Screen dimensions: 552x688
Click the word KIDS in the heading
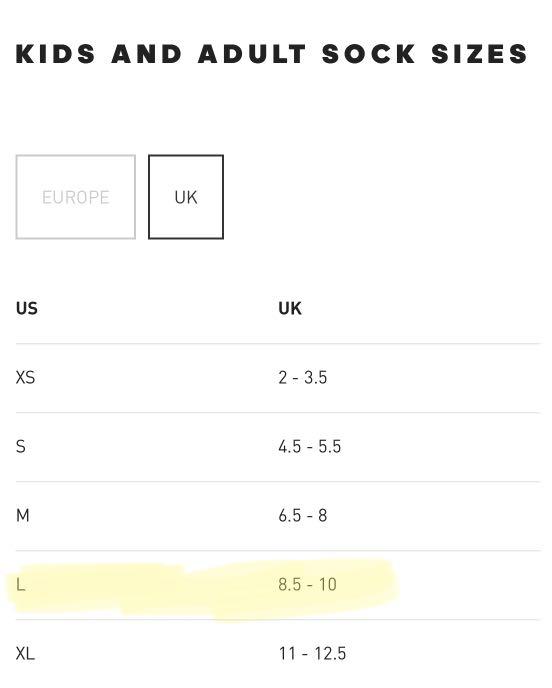point(55,54)
